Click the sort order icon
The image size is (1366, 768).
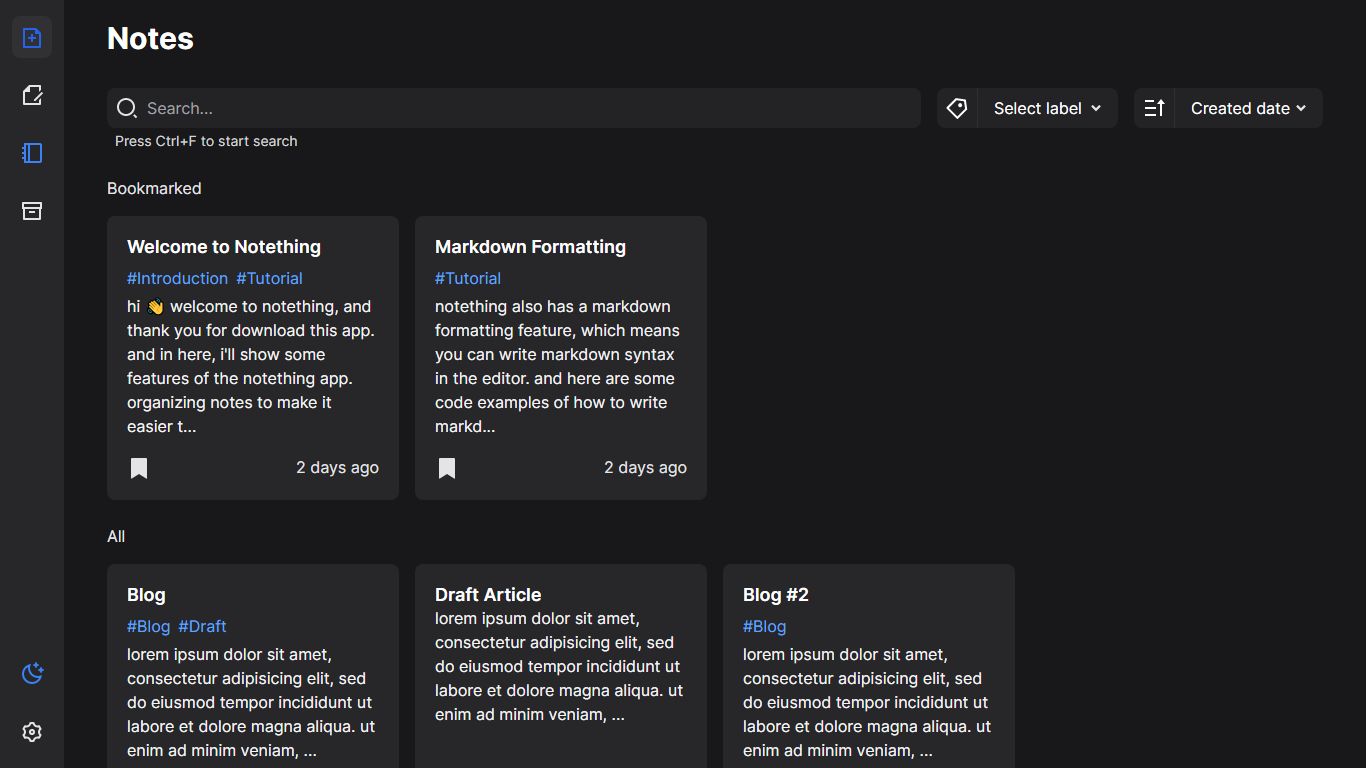click(x=1154, y=107)
